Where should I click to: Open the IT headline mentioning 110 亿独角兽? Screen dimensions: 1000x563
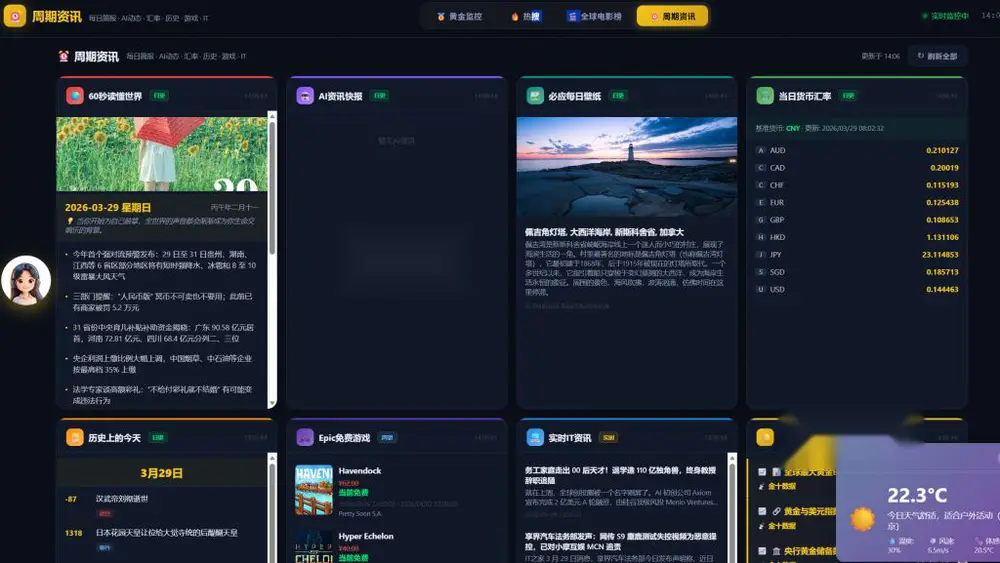click(x=621, y=475)
